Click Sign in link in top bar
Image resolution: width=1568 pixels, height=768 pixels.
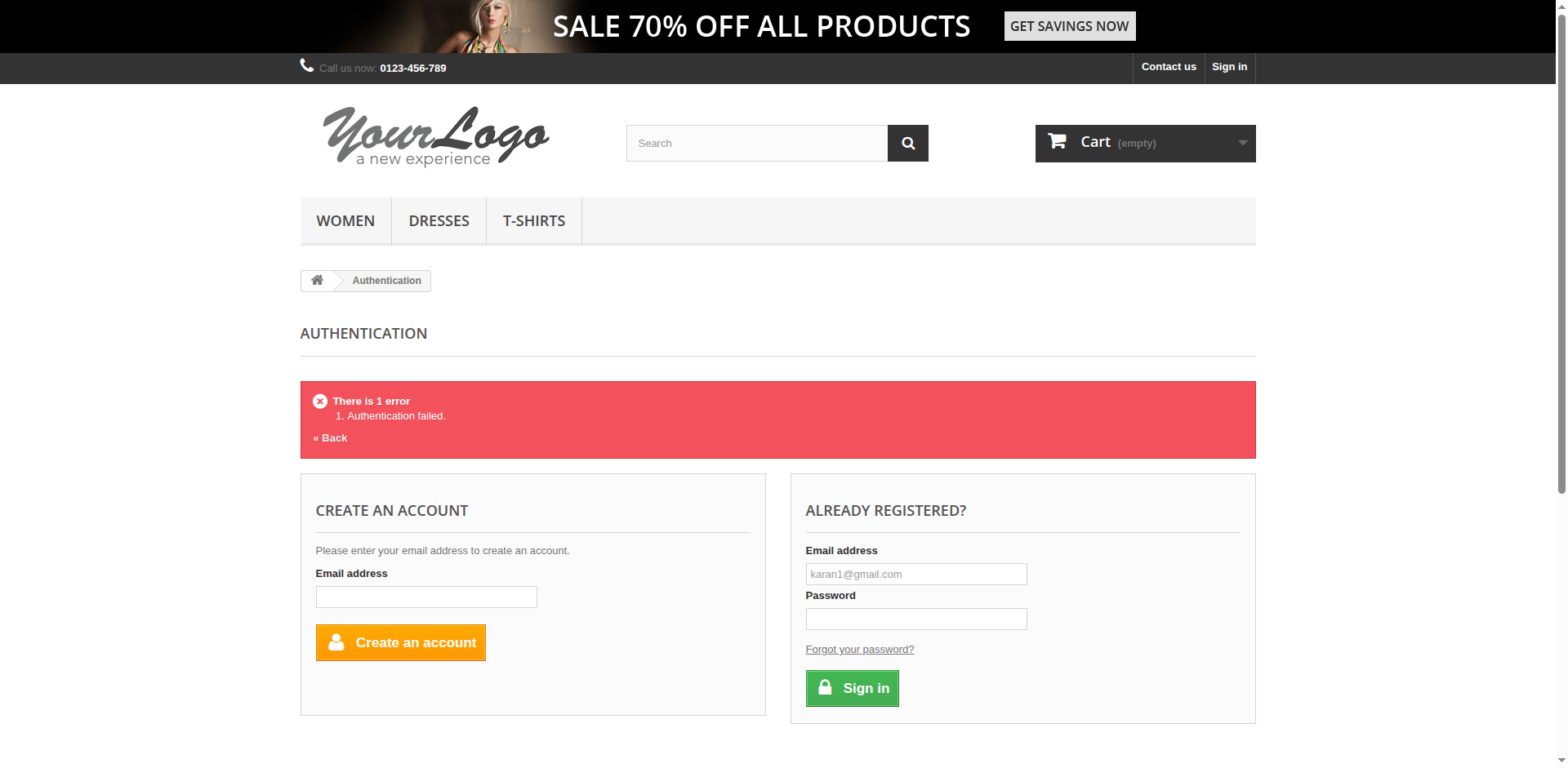(x=1229, y=67)
